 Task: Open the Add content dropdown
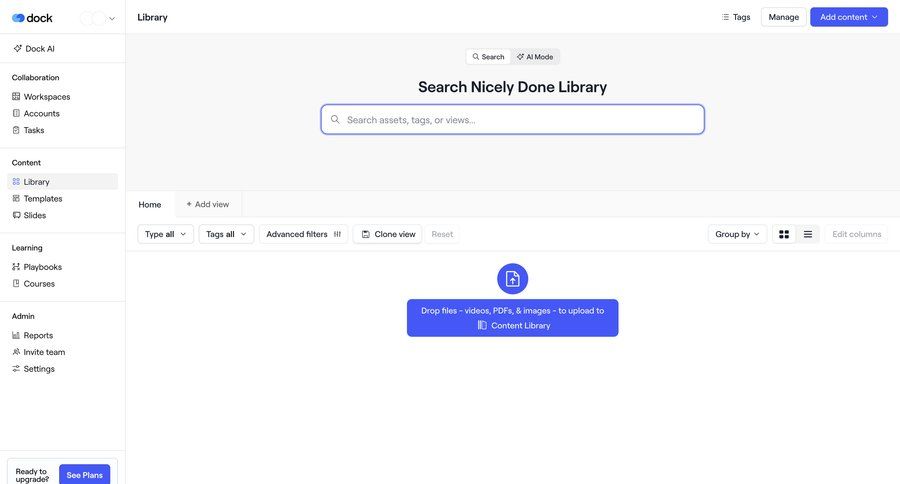(849, 17)
